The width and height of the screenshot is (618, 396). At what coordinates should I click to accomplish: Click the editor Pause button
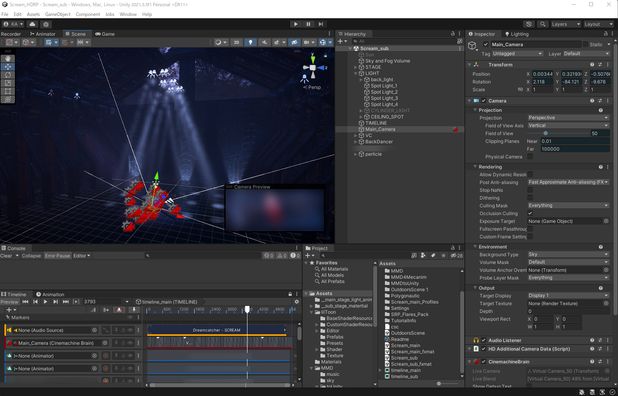[x=308, y=24]
